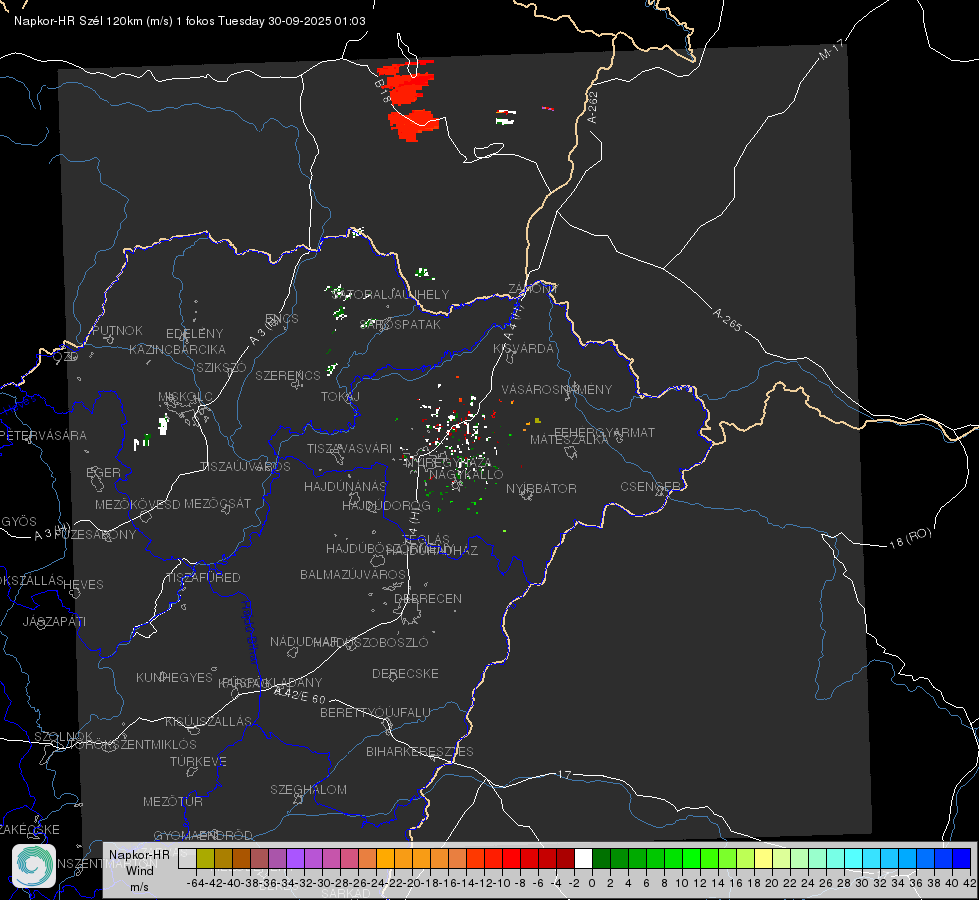
Task: Click the 'A42/E 60' road label
Action: (x=300, y=695)
